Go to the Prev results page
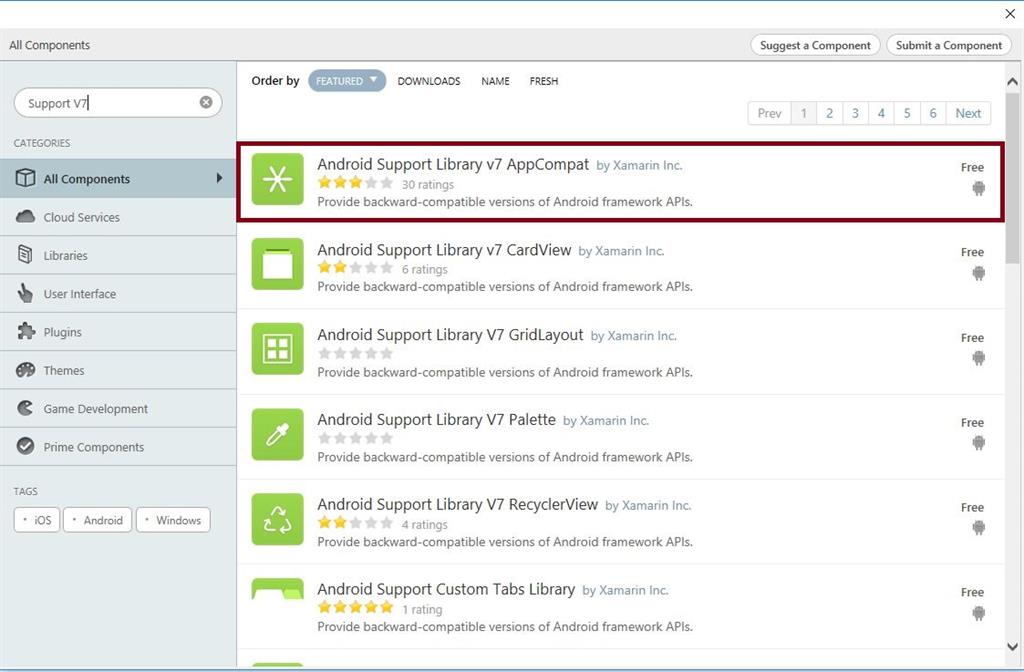1024x672 pixels. pyautogui.click(x=769, y=113)
